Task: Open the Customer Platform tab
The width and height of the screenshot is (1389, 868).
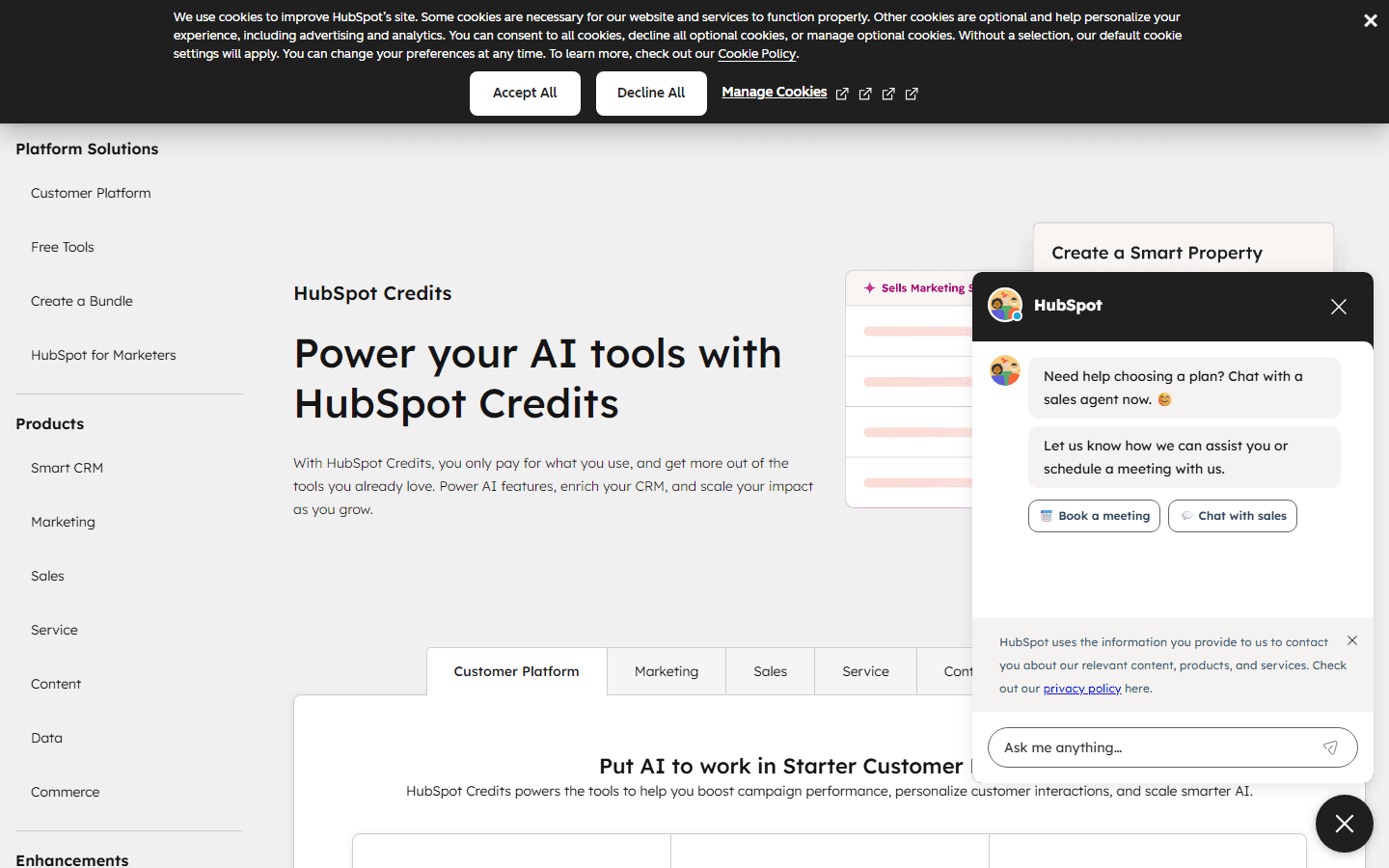Action: (516, 670)
